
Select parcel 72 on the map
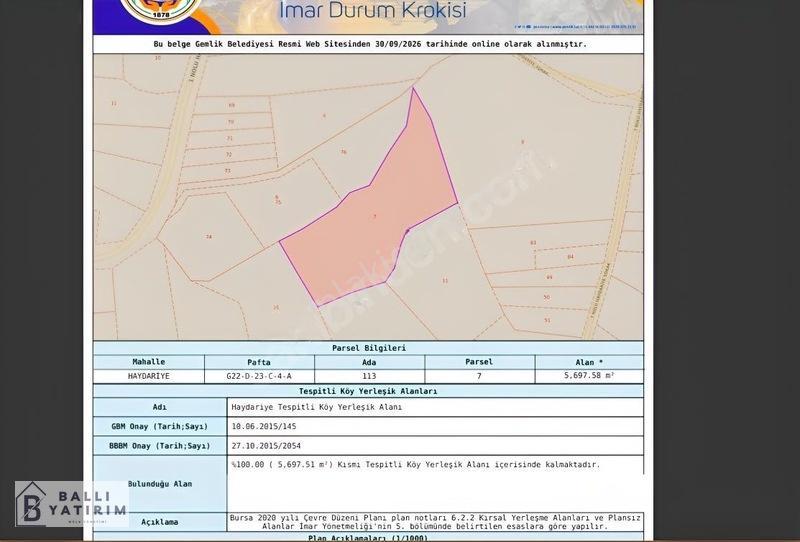point(229,155)
